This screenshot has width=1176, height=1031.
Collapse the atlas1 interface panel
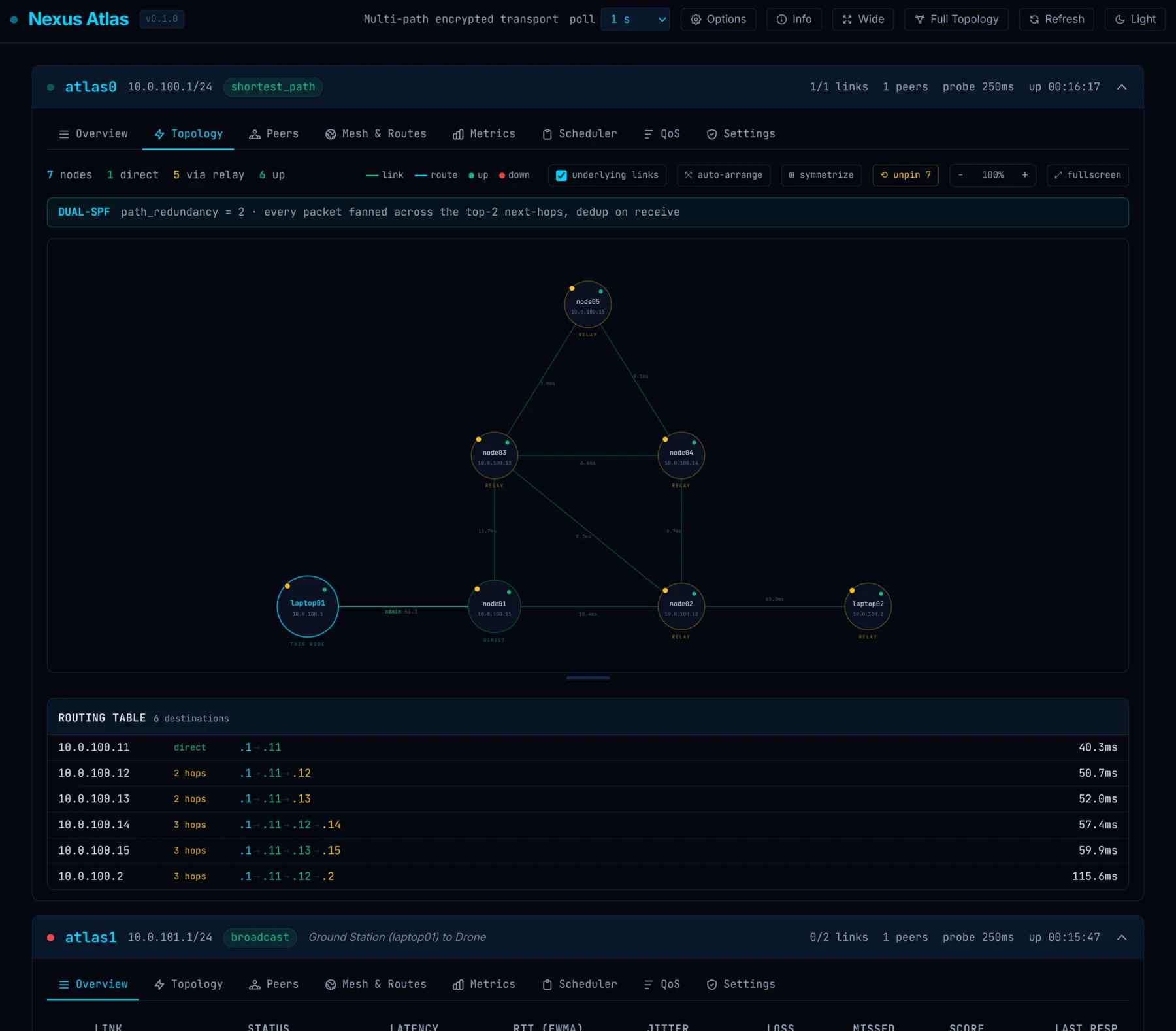coord(1122,938)
